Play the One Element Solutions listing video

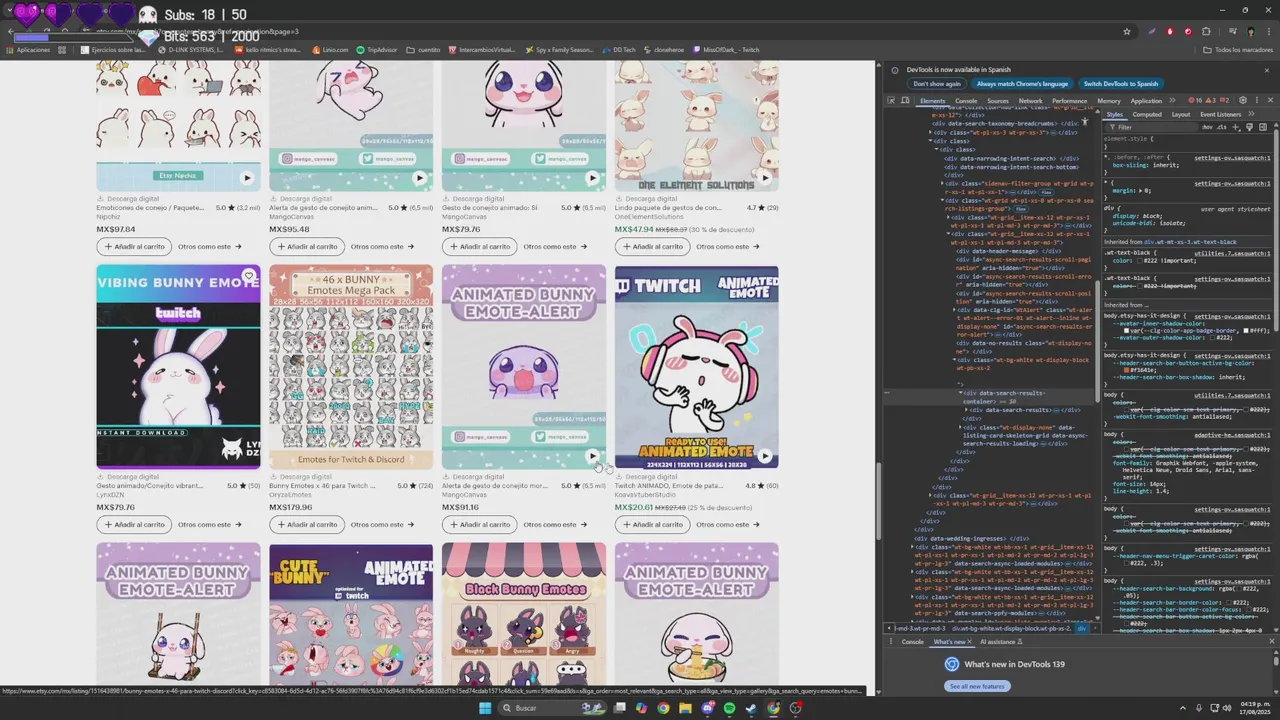tap(765, 178)
